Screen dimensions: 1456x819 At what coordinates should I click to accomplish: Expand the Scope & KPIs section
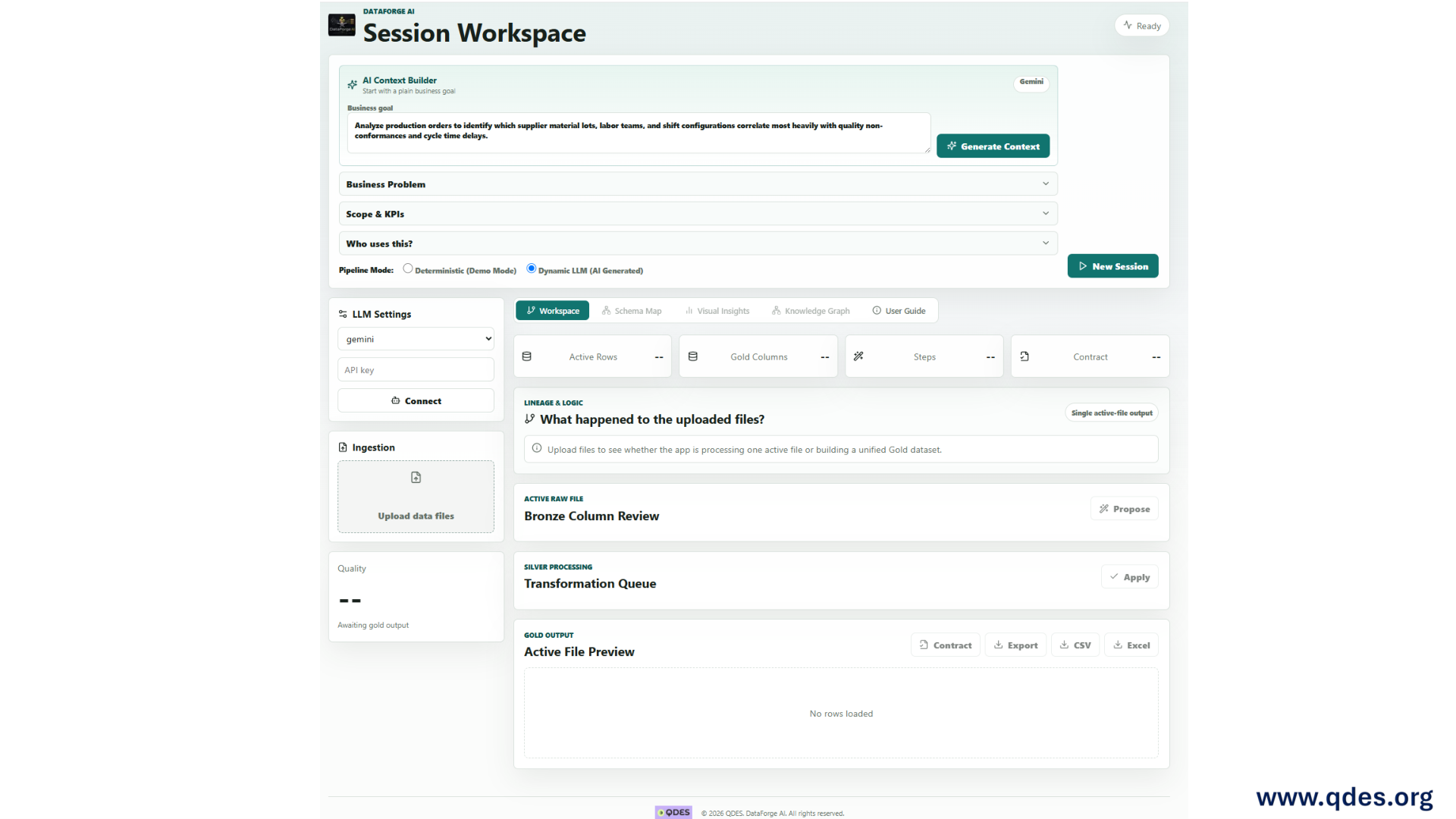pyautogui.click(x=698, y=214)
